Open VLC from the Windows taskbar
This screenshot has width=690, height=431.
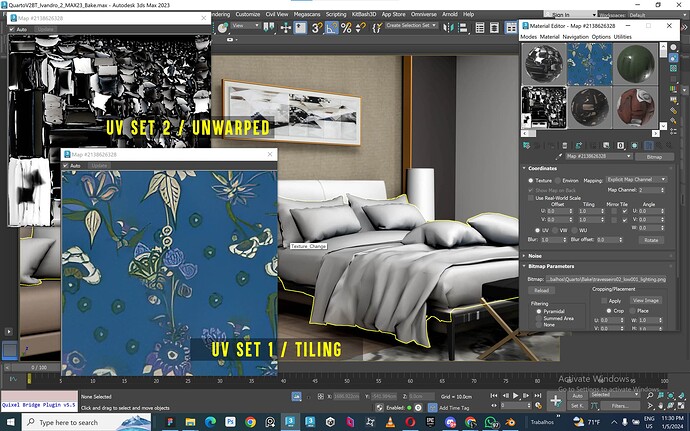click(x=390, y=422)
